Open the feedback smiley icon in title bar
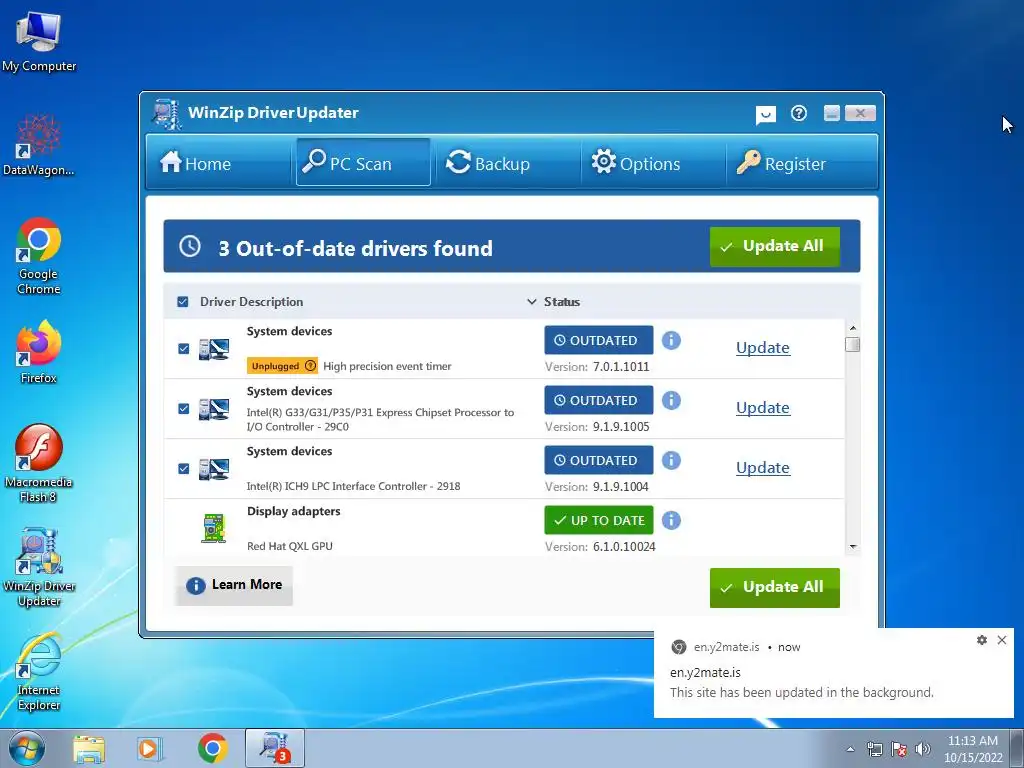The width and height of the screenshot is (1024, 768). [x=765, y=115]
